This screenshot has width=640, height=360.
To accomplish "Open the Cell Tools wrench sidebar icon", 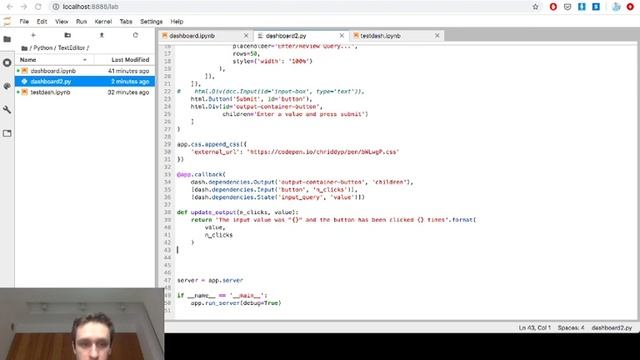I will 7,109.
